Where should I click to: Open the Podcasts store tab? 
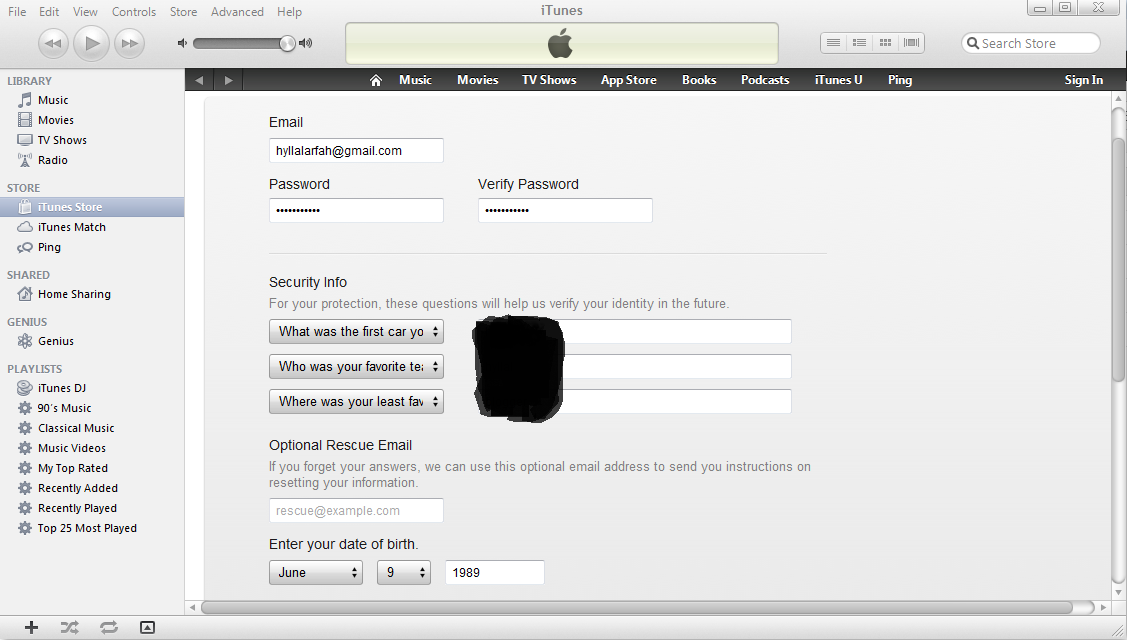click(765, 80)
